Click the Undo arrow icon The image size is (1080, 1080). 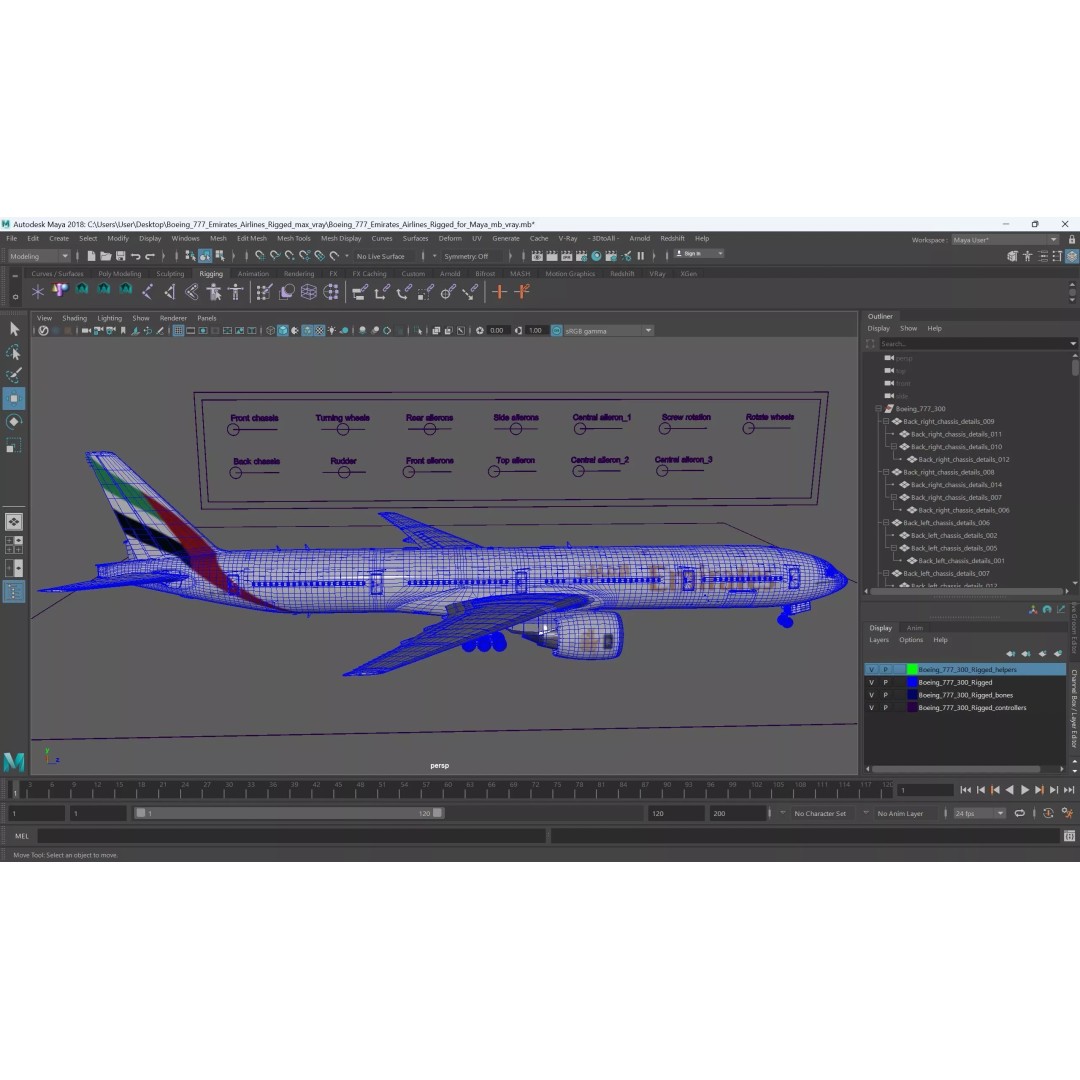(x=136, y=256)
